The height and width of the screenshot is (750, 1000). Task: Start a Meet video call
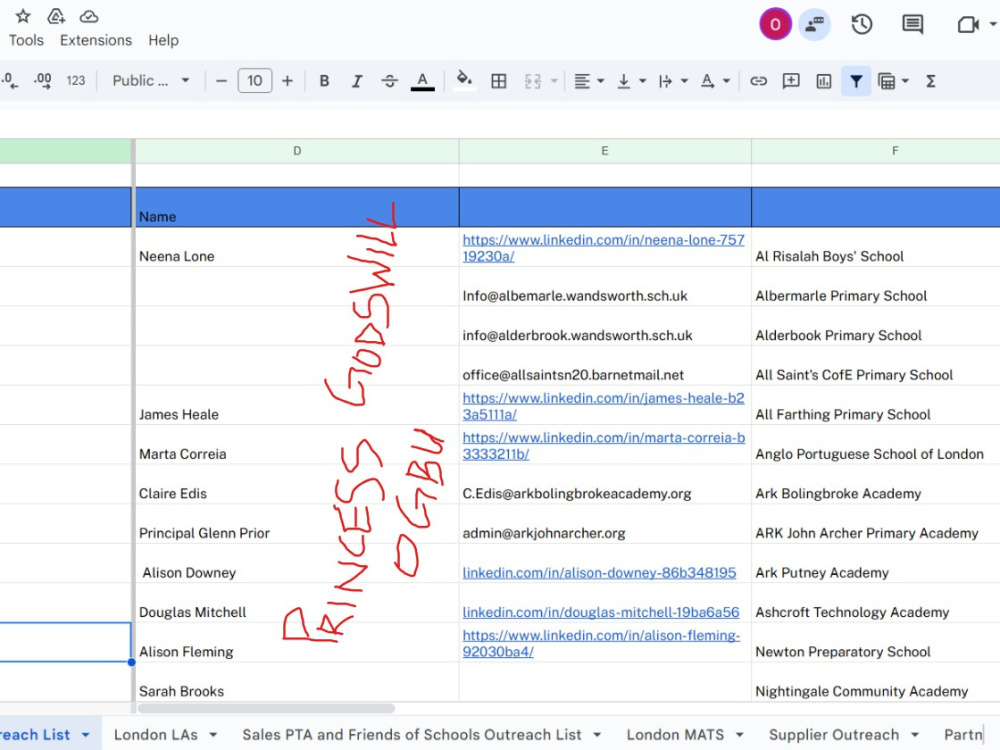point(968,25)
